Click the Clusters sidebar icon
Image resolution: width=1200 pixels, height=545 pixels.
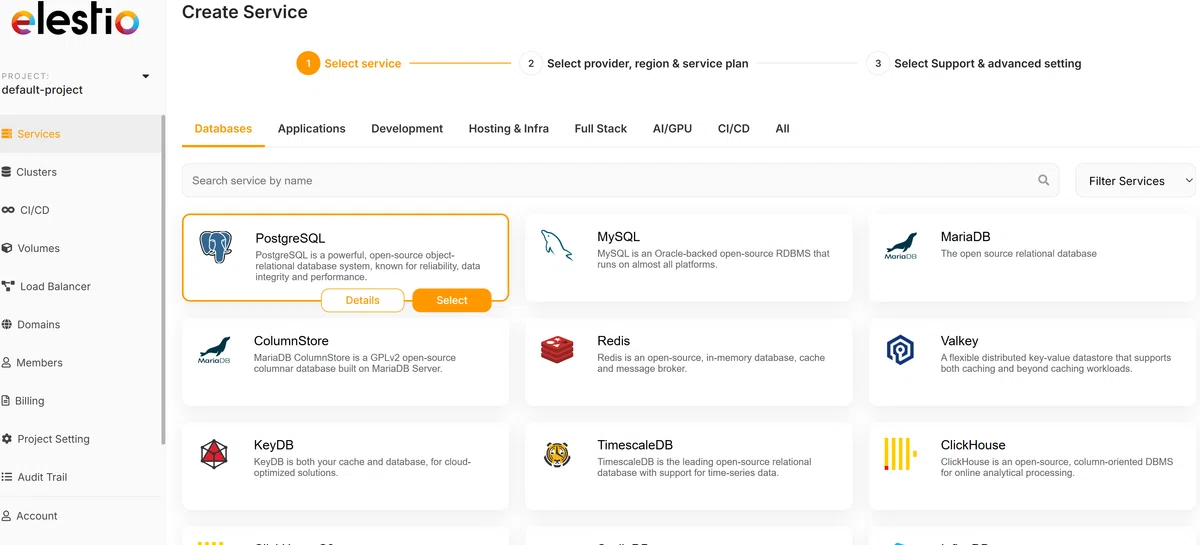click(7, 172)
